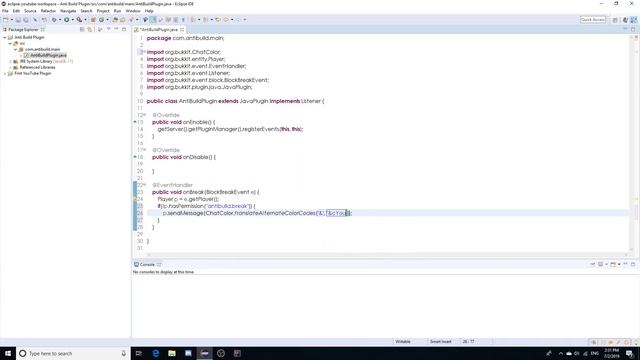Open the Open Console dropdown arrow
Viewport: 640px width, 360px height.
point(619,264)
